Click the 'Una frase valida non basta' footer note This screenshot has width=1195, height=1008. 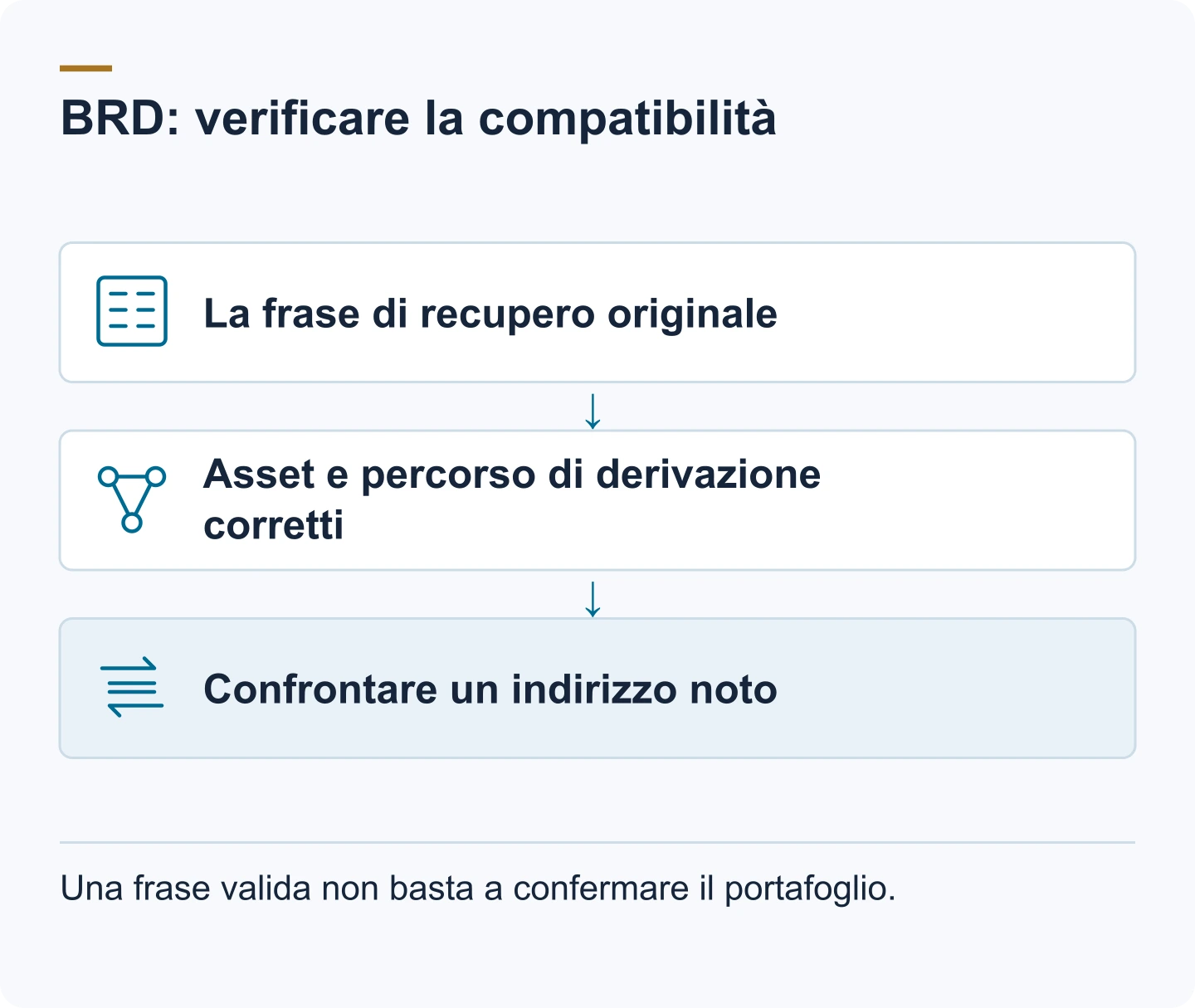pos(478,889)
